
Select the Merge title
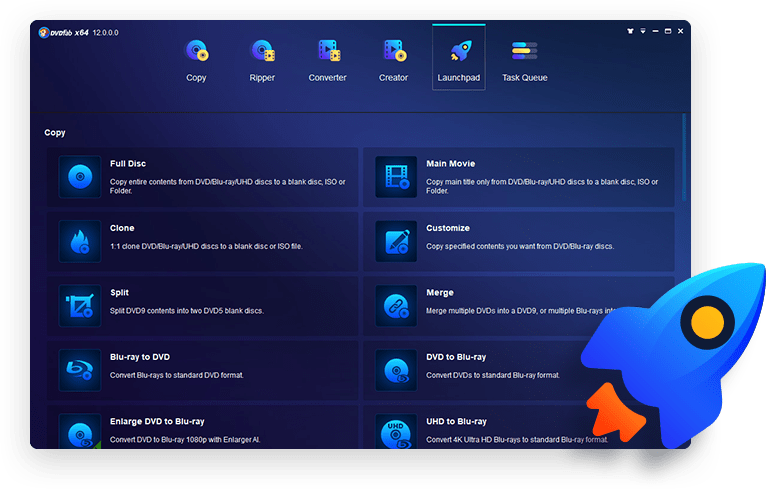tap(440, 293)
